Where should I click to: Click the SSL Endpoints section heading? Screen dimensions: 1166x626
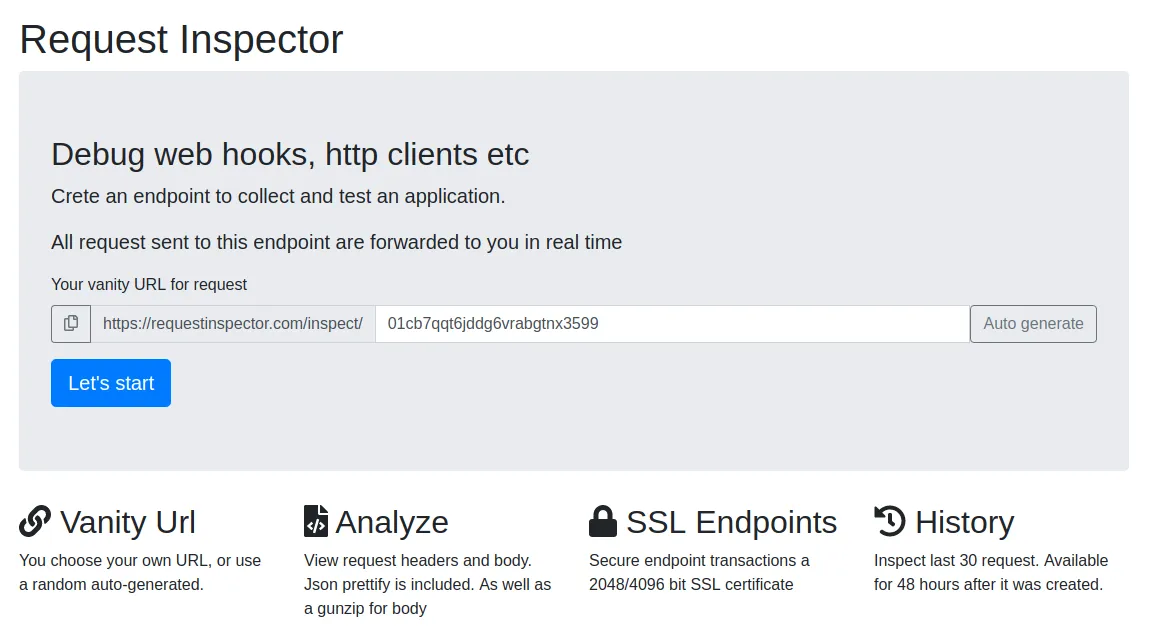(731, 521)
